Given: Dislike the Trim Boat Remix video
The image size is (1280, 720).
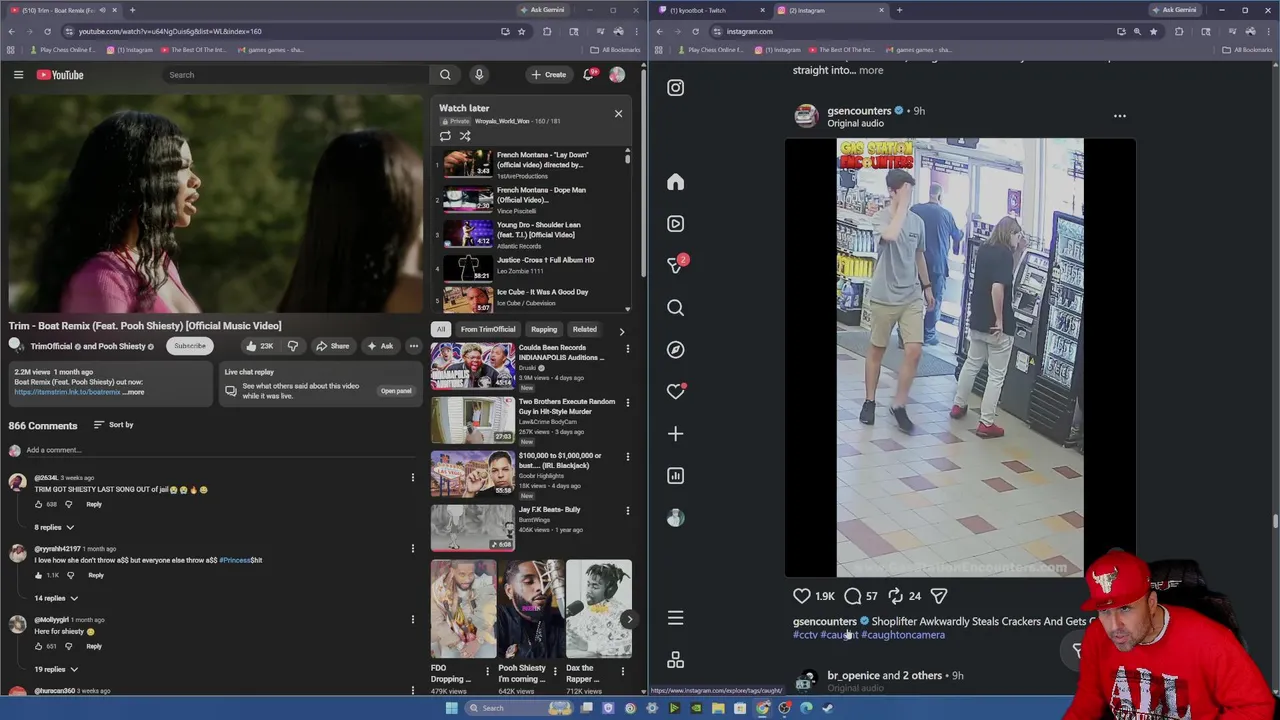Looking at the screenshot, I should [x=293, y=346].
